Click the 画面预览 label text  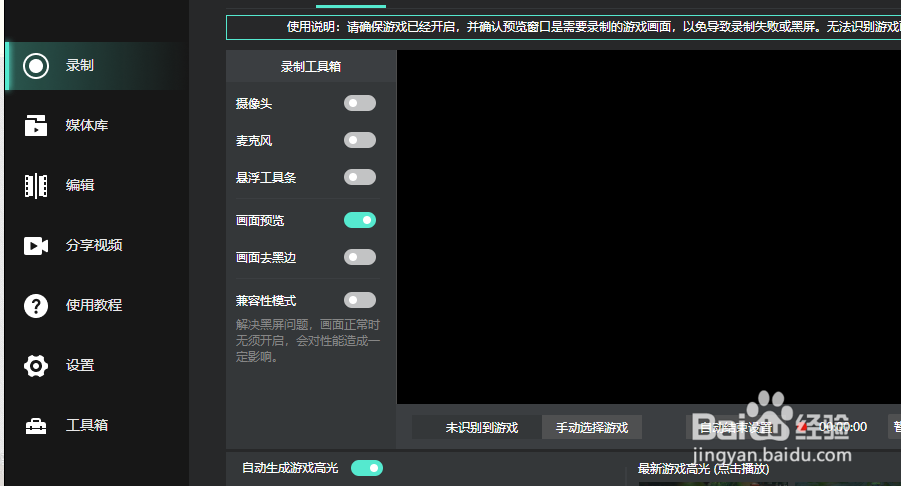tap(260, 221)
